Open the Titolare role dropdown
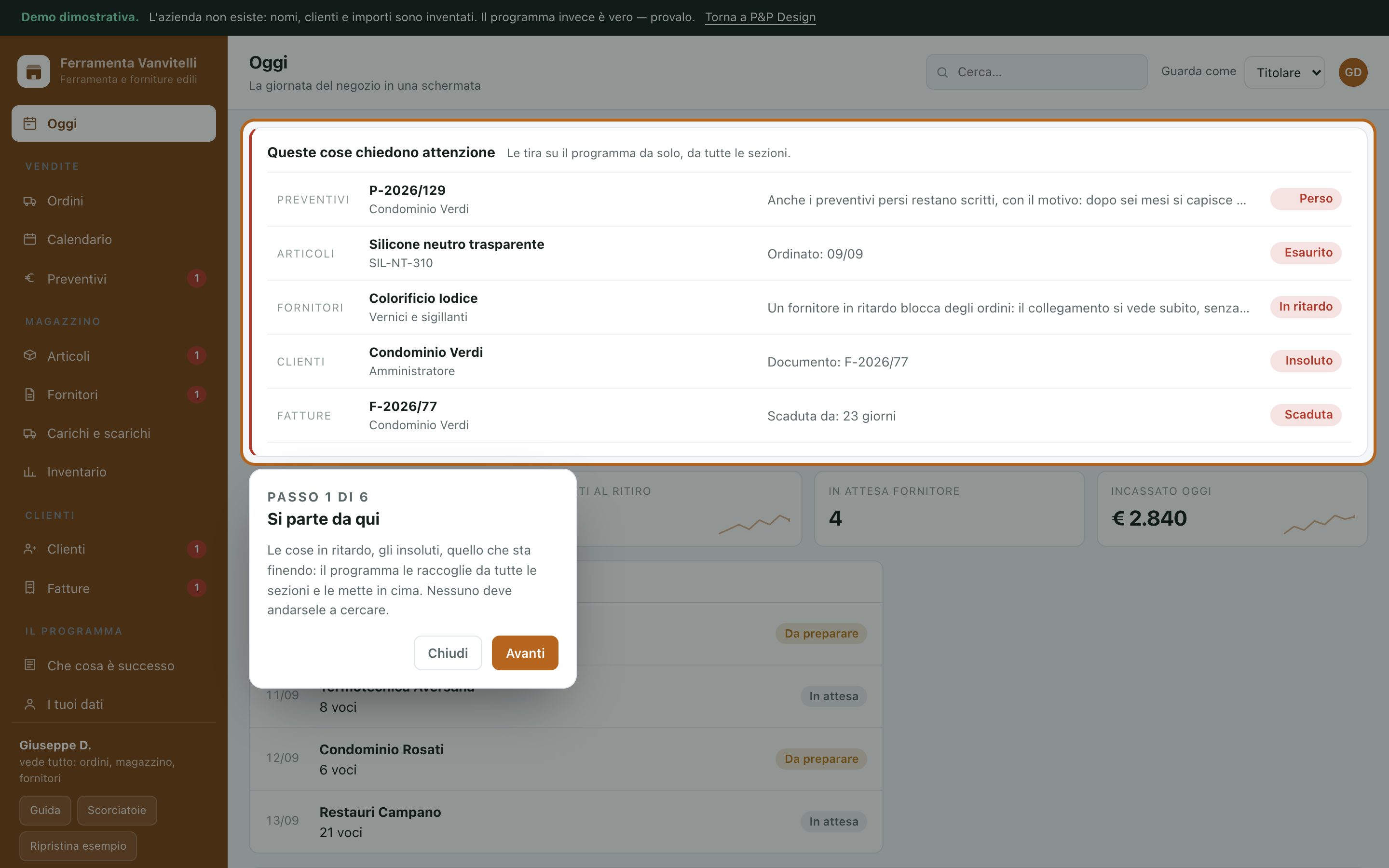1389x868 pixels. click(x=1284, y=72)
